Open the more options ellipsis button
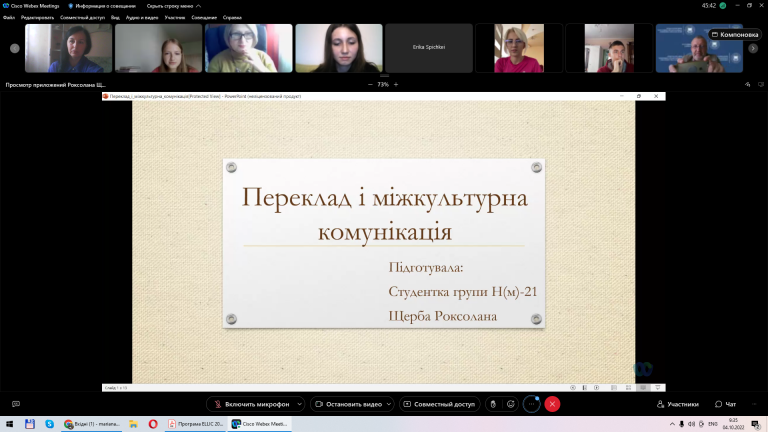The image size is (768, 432). (531, 404)
